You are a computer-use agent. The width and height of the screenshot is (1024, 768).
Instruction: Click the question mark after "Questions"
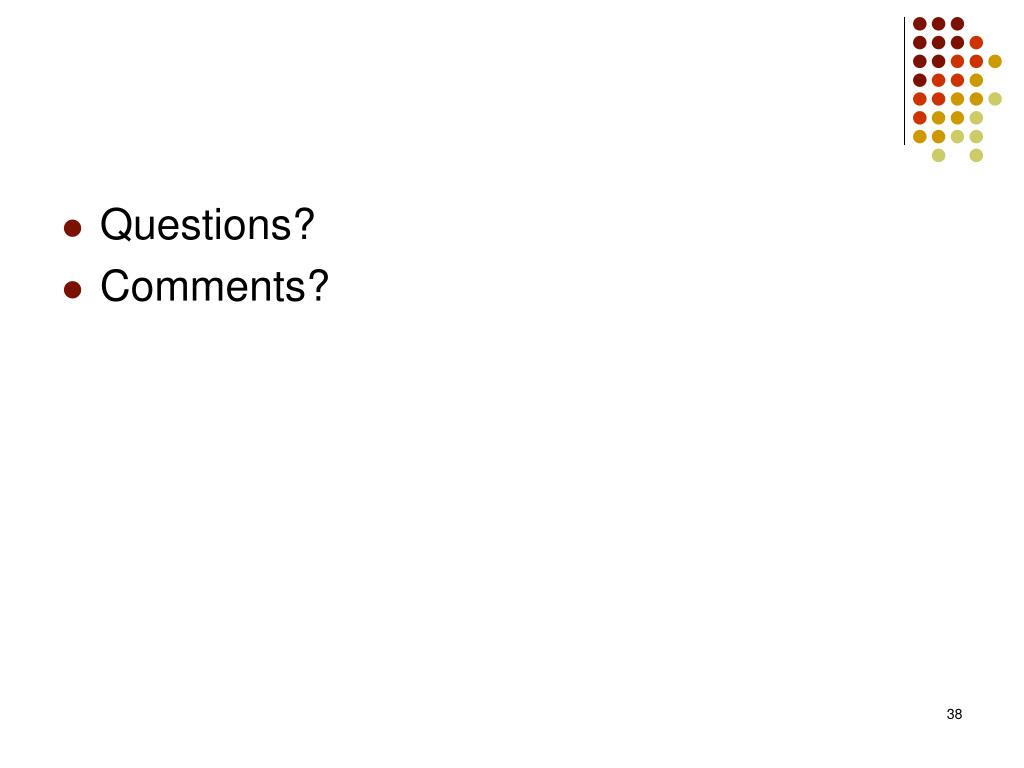pyautogui.click(x=304, y=224)
